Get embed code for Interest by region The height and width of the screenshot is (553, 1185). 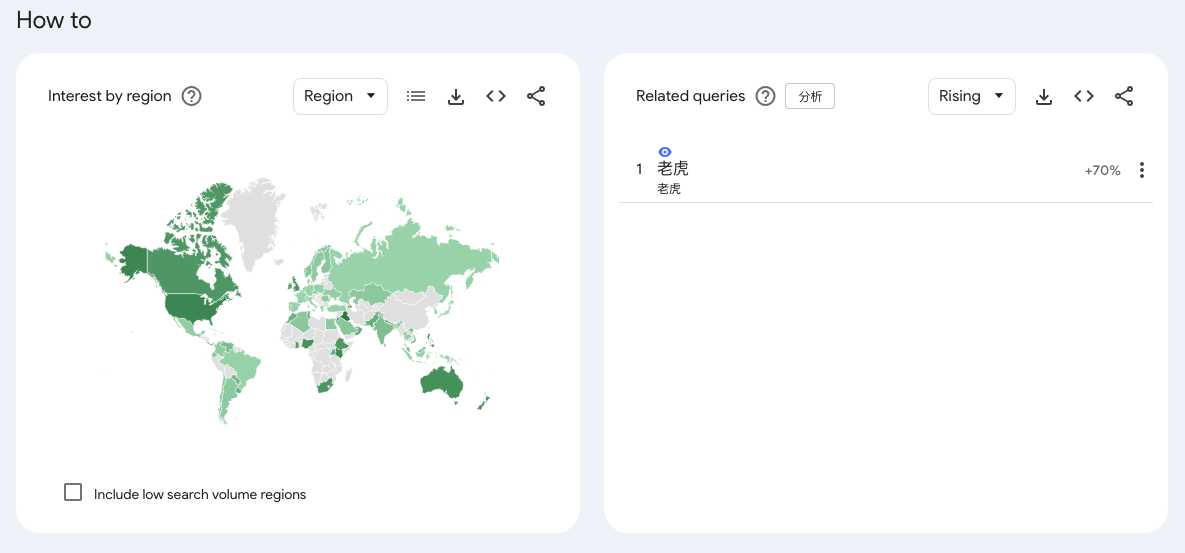point(496,97)
